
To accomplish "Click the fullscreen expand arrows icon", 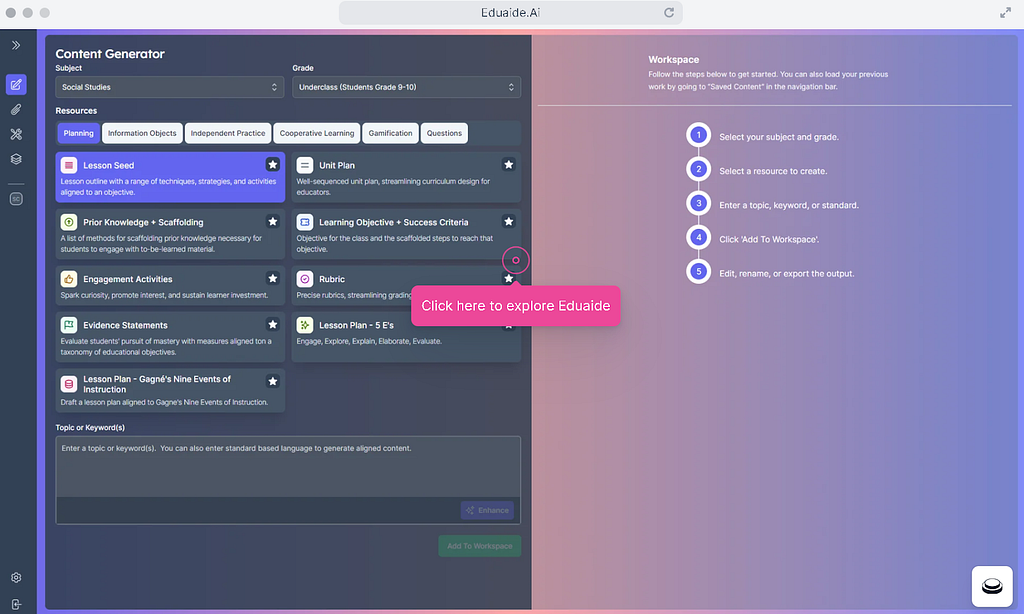I will tap(1005, 12).
